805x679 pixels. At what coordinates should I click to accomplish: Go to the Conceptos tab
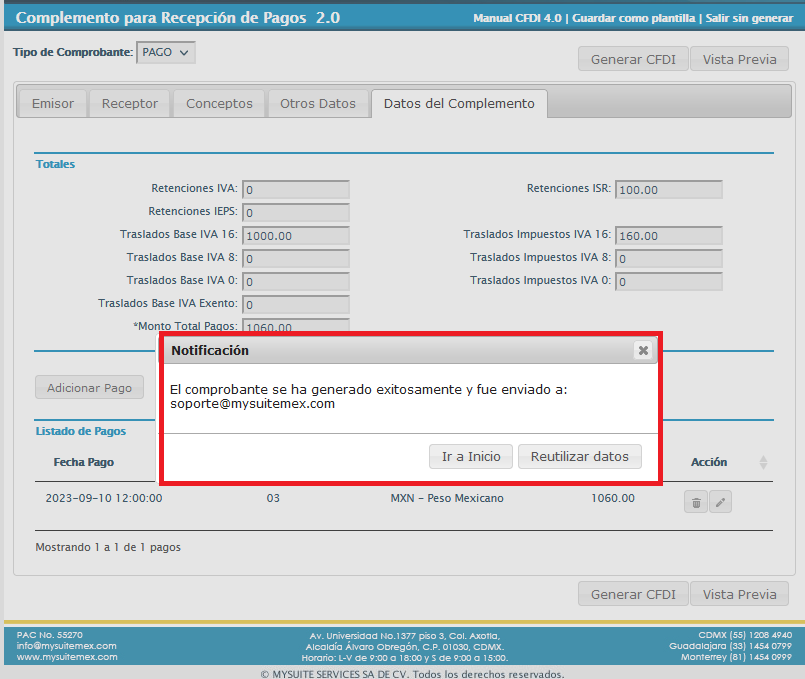click(x=219, y=104)
